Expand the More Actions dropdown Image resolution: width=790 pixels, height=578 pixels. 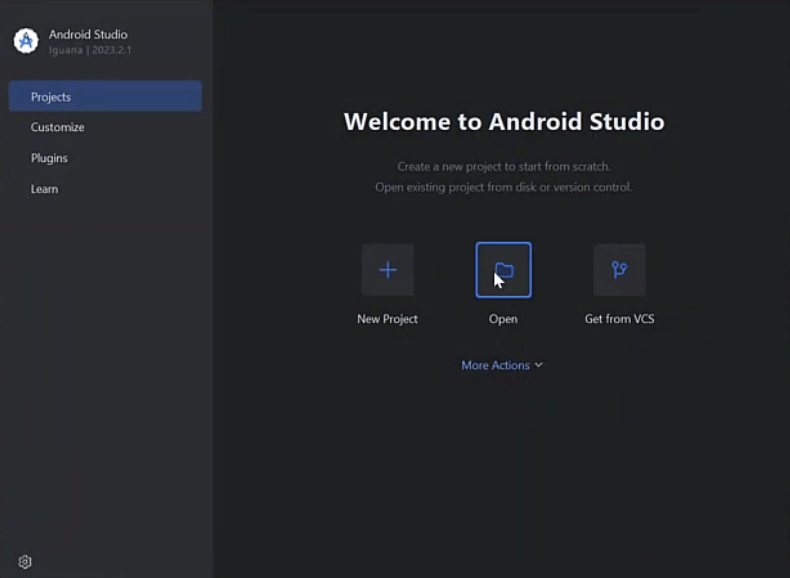click(x=502, y=365)
